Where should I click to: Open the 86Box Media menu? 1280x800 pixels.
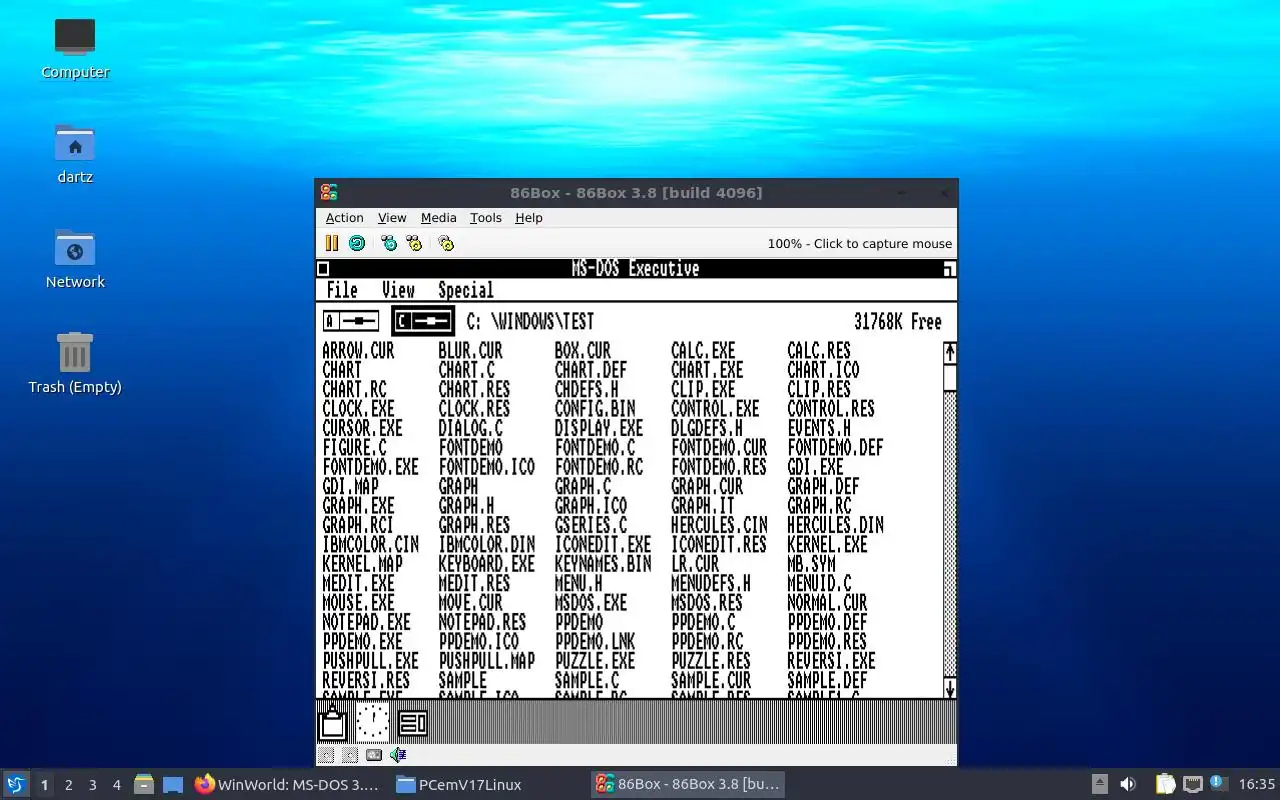coord(438,218)
